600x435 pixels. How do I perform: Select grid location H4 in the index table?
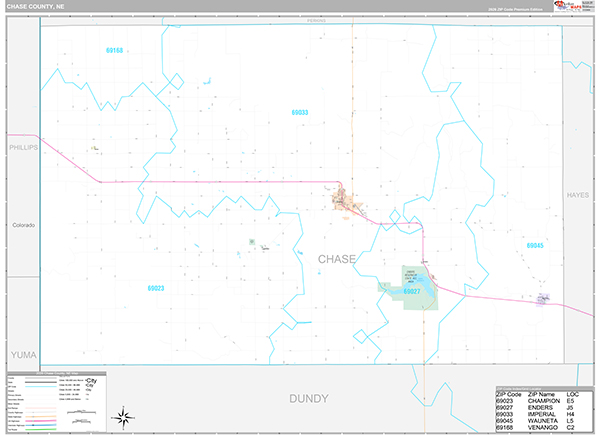click(570, 414)
